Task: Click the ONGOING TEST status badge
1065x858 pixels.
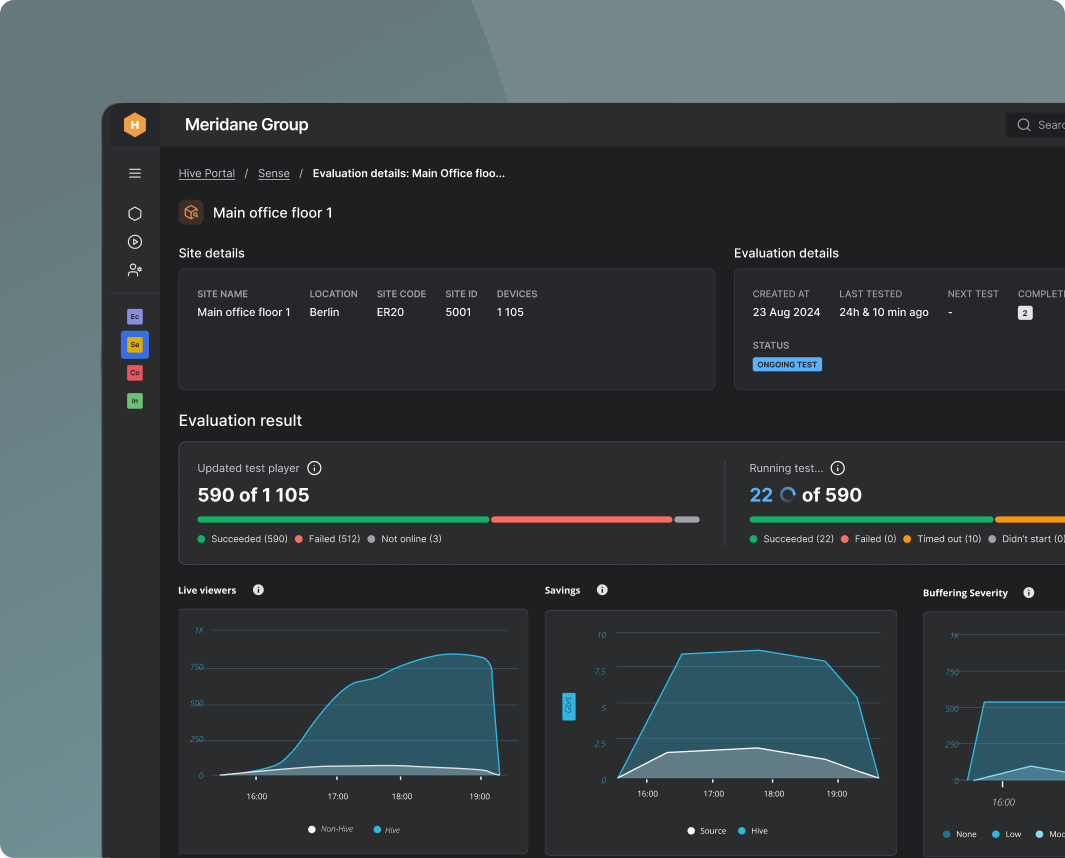Action: (787, 364)
